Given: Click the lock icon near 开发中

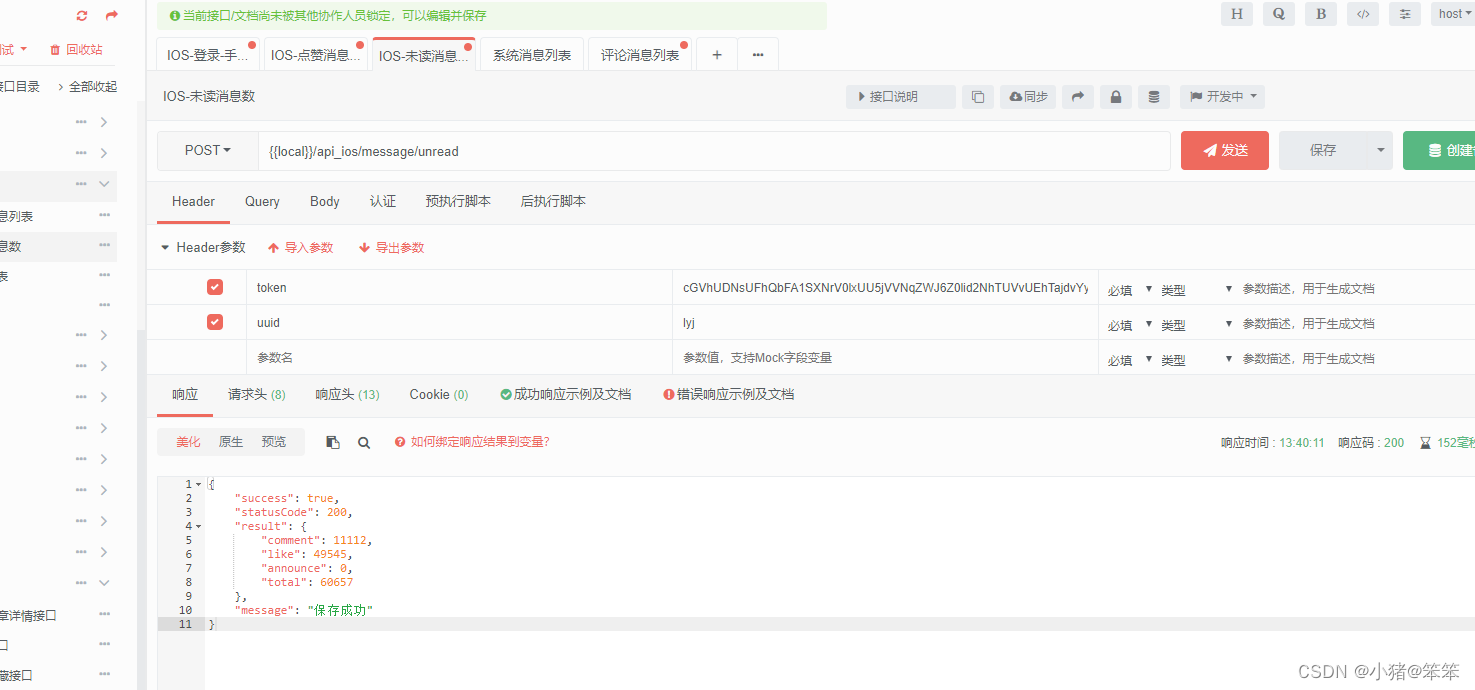Looking at the screenshot, I should click(1115, 96).
